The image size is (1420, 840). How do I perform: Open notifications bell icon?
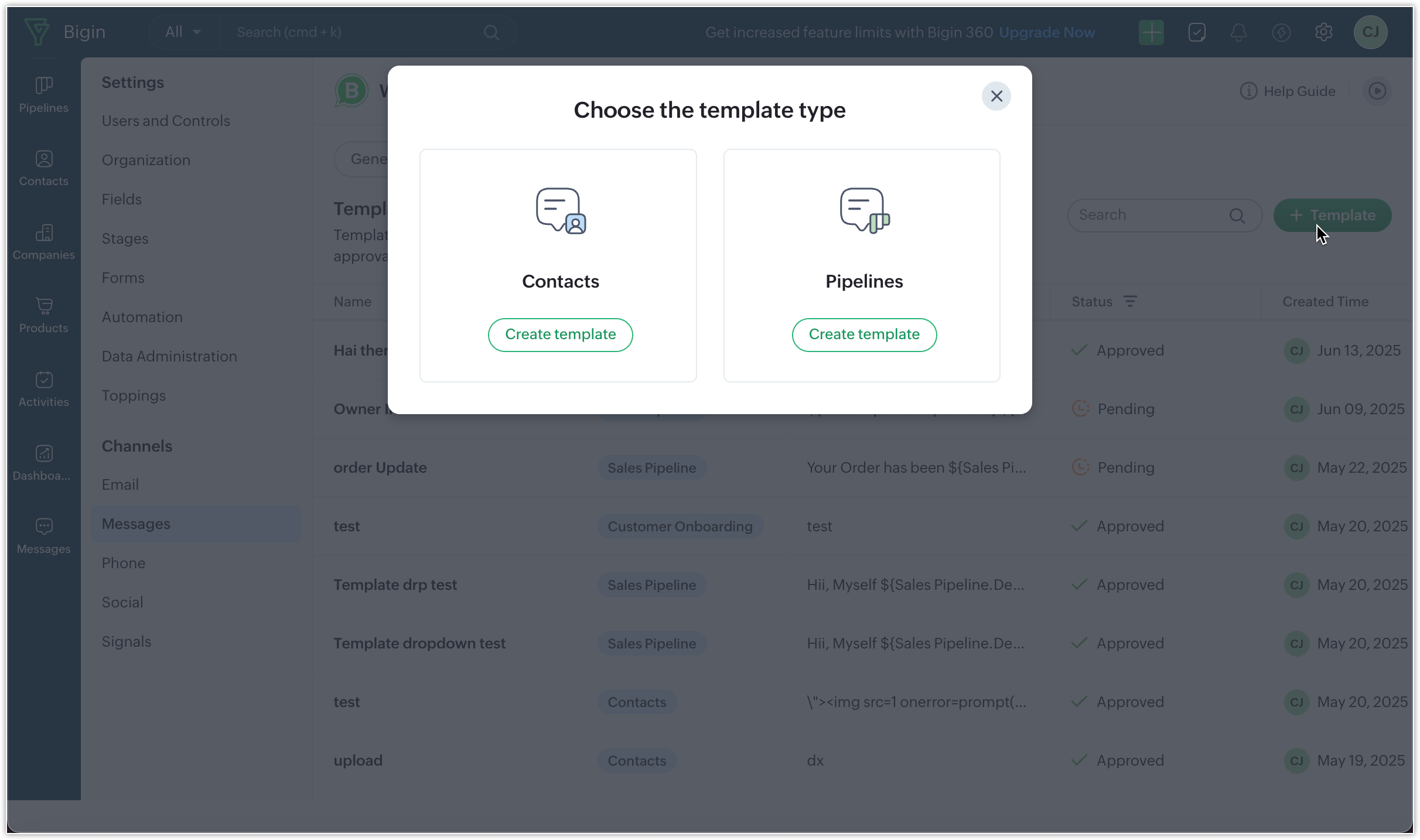coord(1238,32)
